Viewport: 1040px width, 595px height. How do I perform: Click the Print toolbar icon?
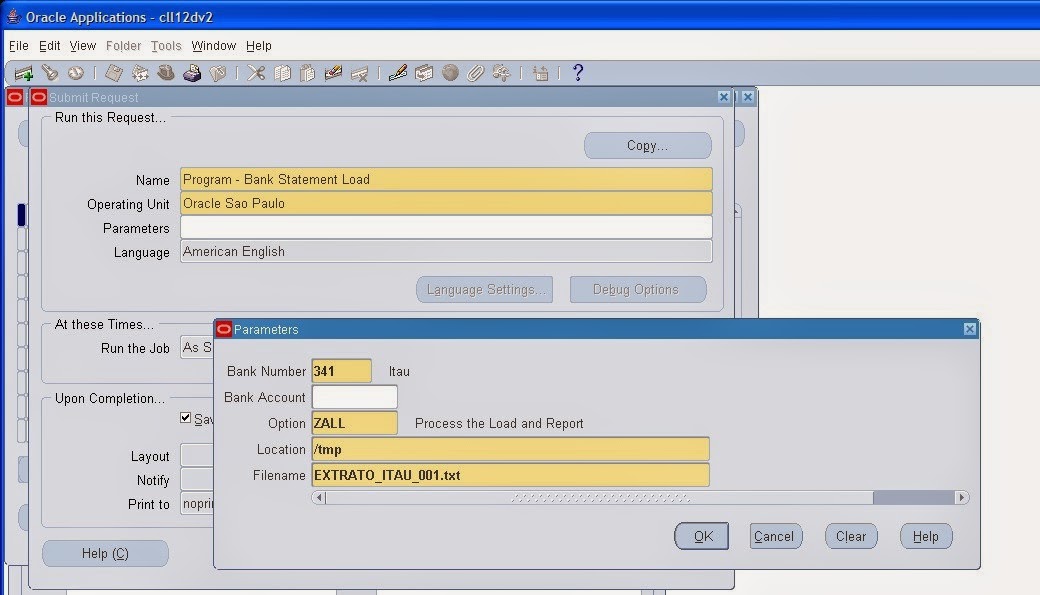194,72
